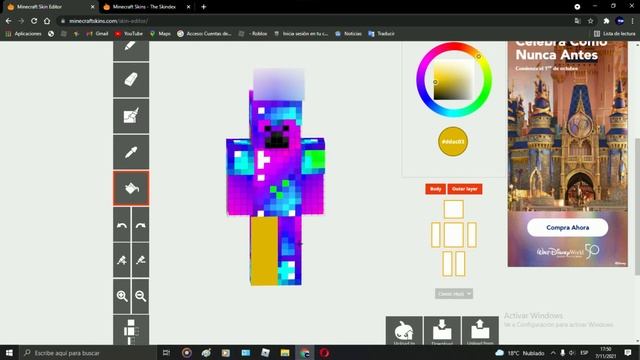
Task: Click the current yellow color swatch
Action: point(453,142)
